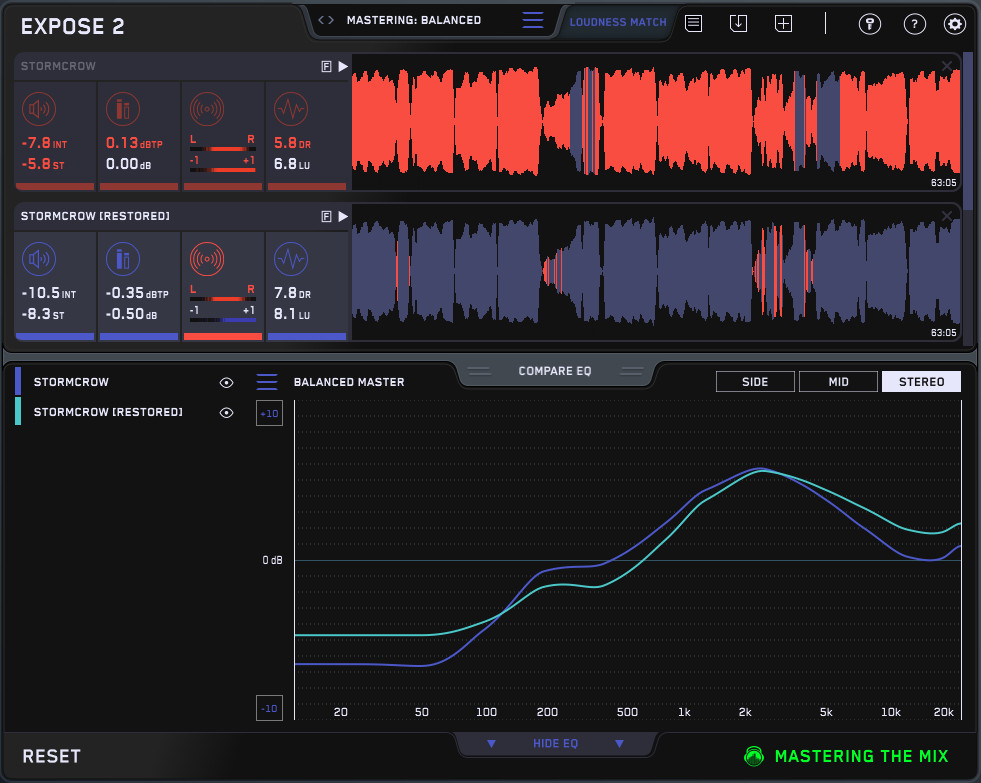The width and height of the screenshot is (981, 783).
Task: Click Stormcrow 0.13 dBTP value
Action: click(134, 143)
